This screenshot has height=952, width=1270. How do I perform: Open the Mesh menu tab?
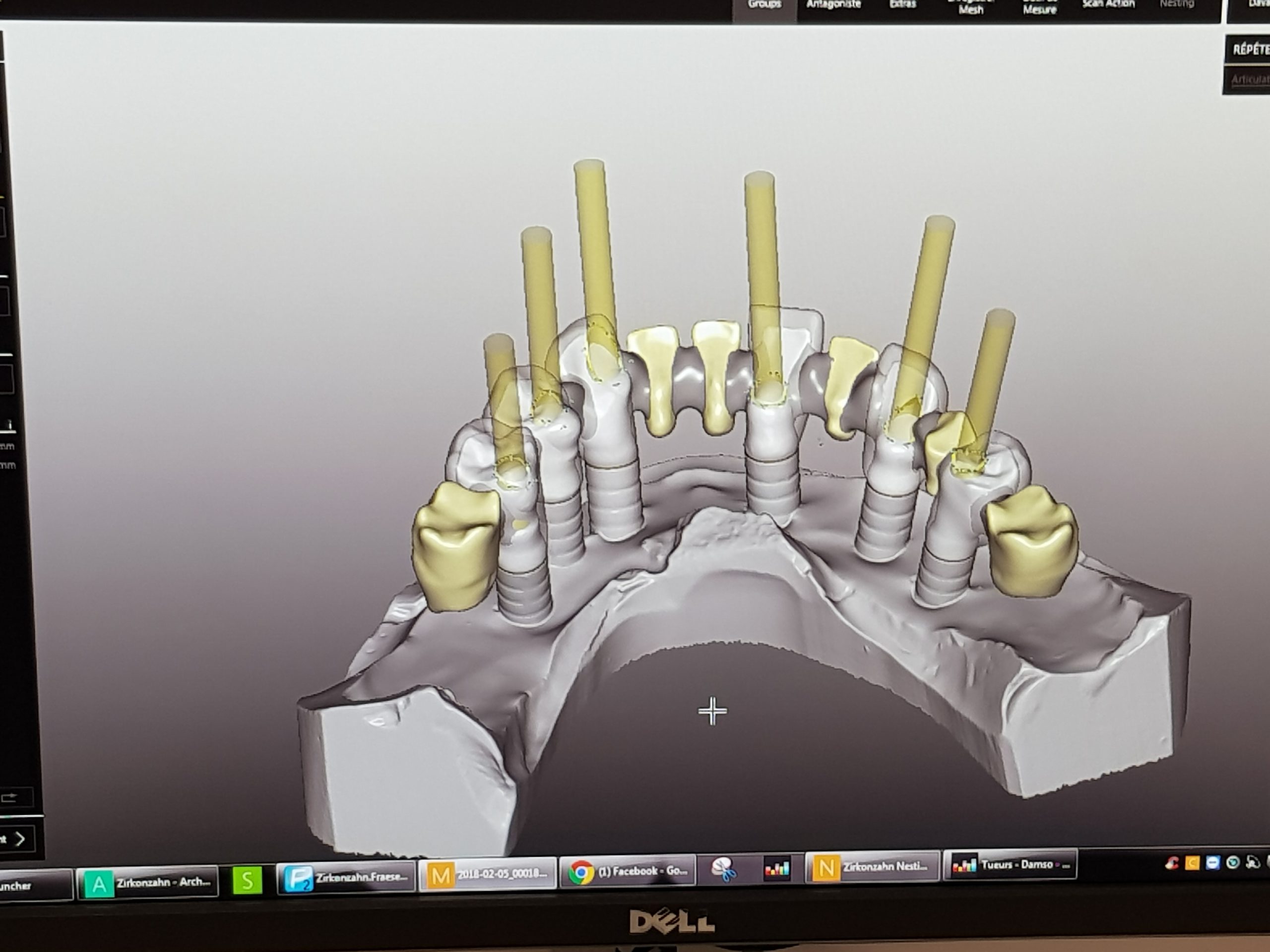pos(971,8)
